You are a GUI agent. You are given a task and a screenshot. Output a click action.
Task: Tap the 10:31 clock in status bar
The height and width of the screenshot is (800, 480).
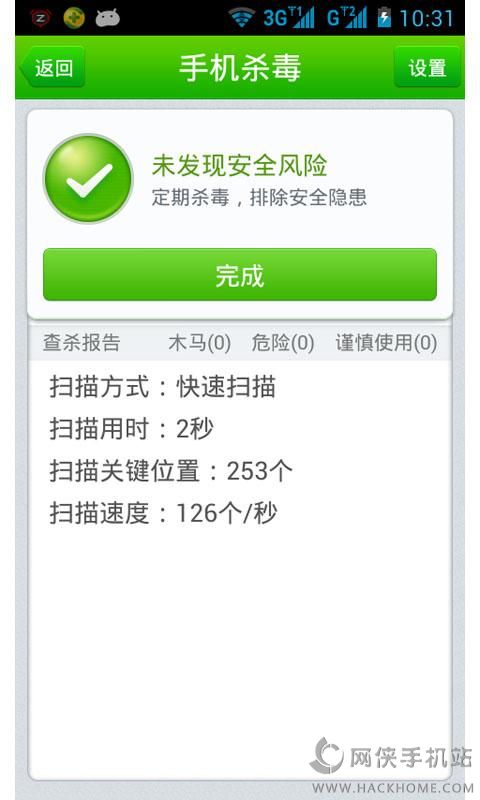pyautogui.click(x=426, y=18)
